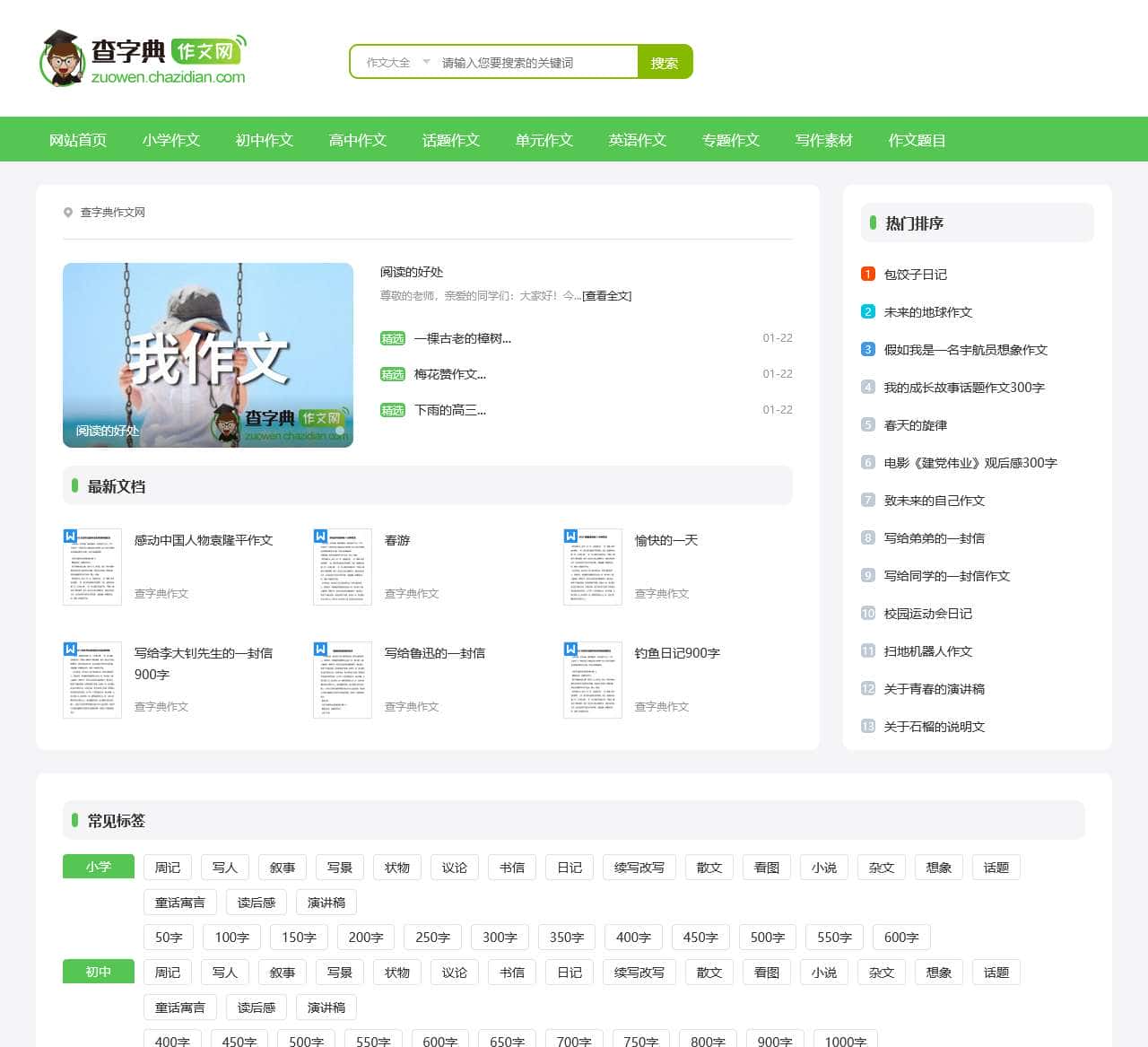Click rank badge 1 beside 包饺子日记
The width and height of the screenshot is (1148, 1047).
pyautogui.click(x=867, y=274)
